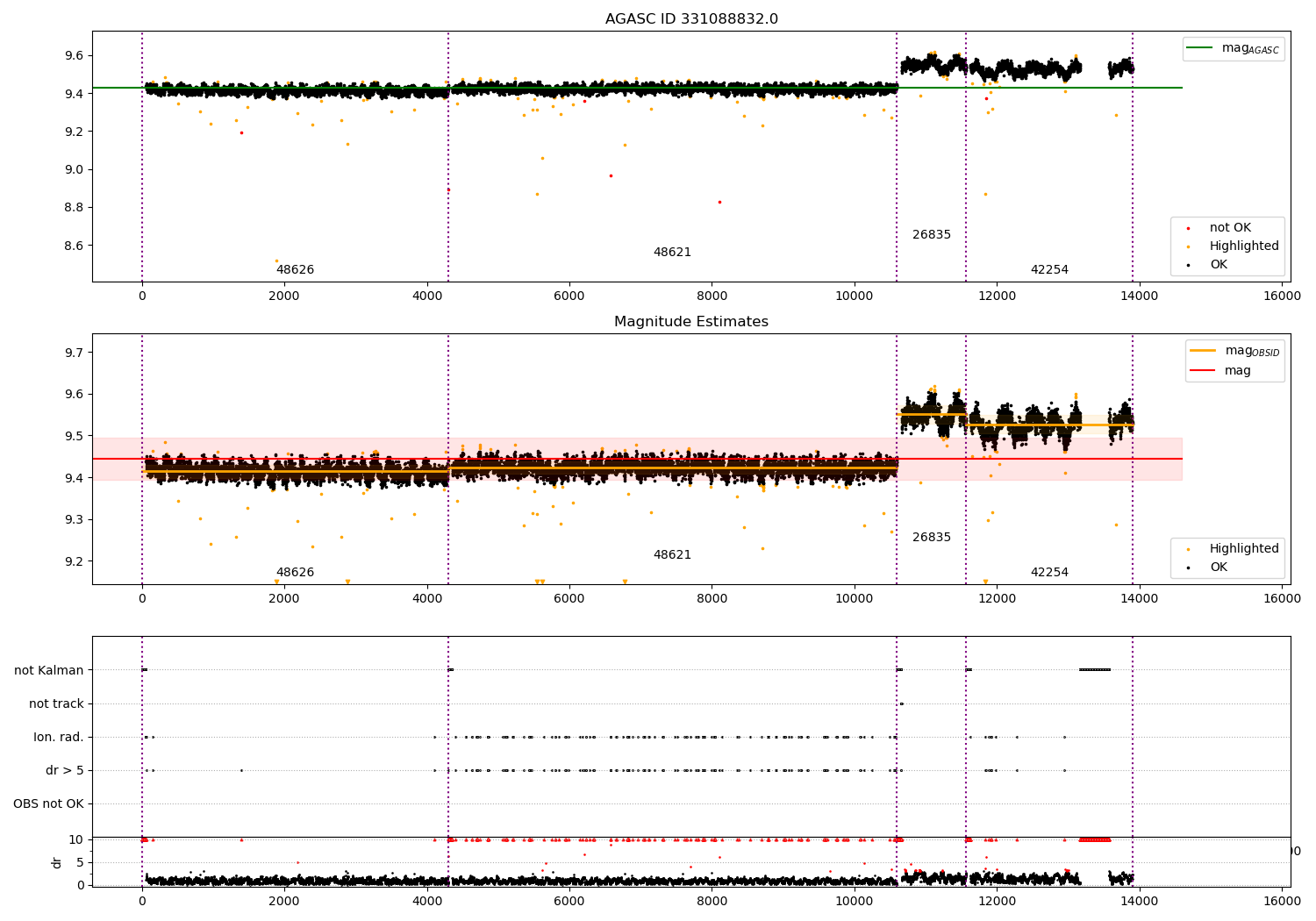Click the 9.5 y-axis tick in the Magnitude Estimates plot
This screenshot has width=1316, height=921.
pos(74,436)
